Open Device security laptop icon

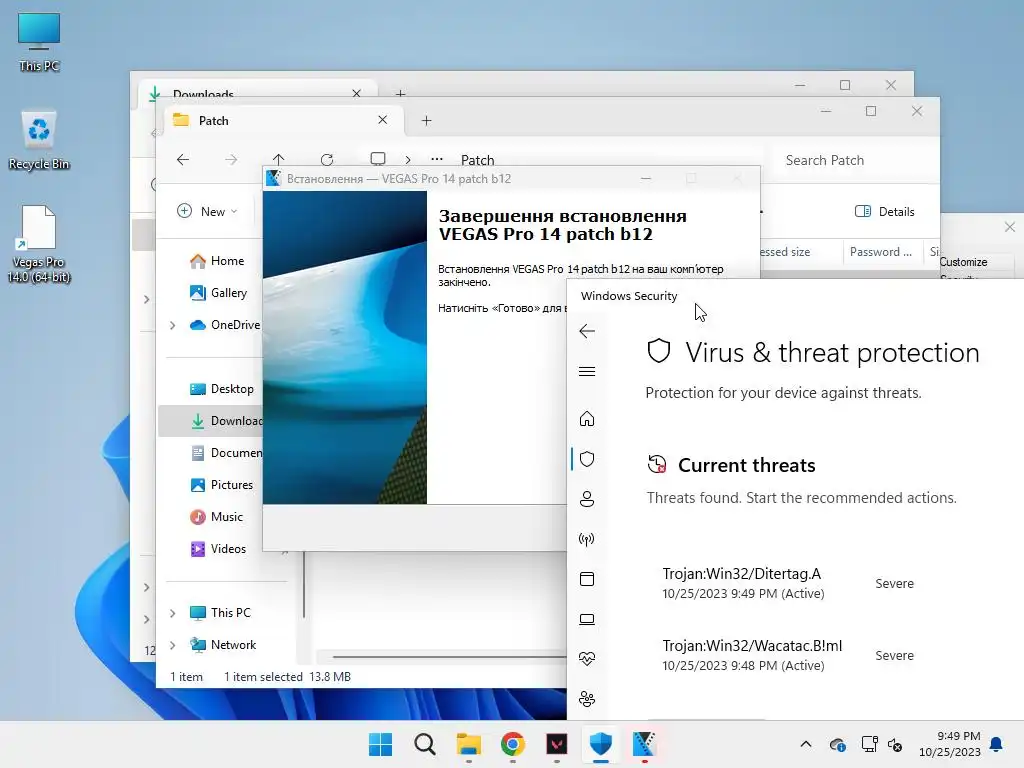tap(586, 618)
